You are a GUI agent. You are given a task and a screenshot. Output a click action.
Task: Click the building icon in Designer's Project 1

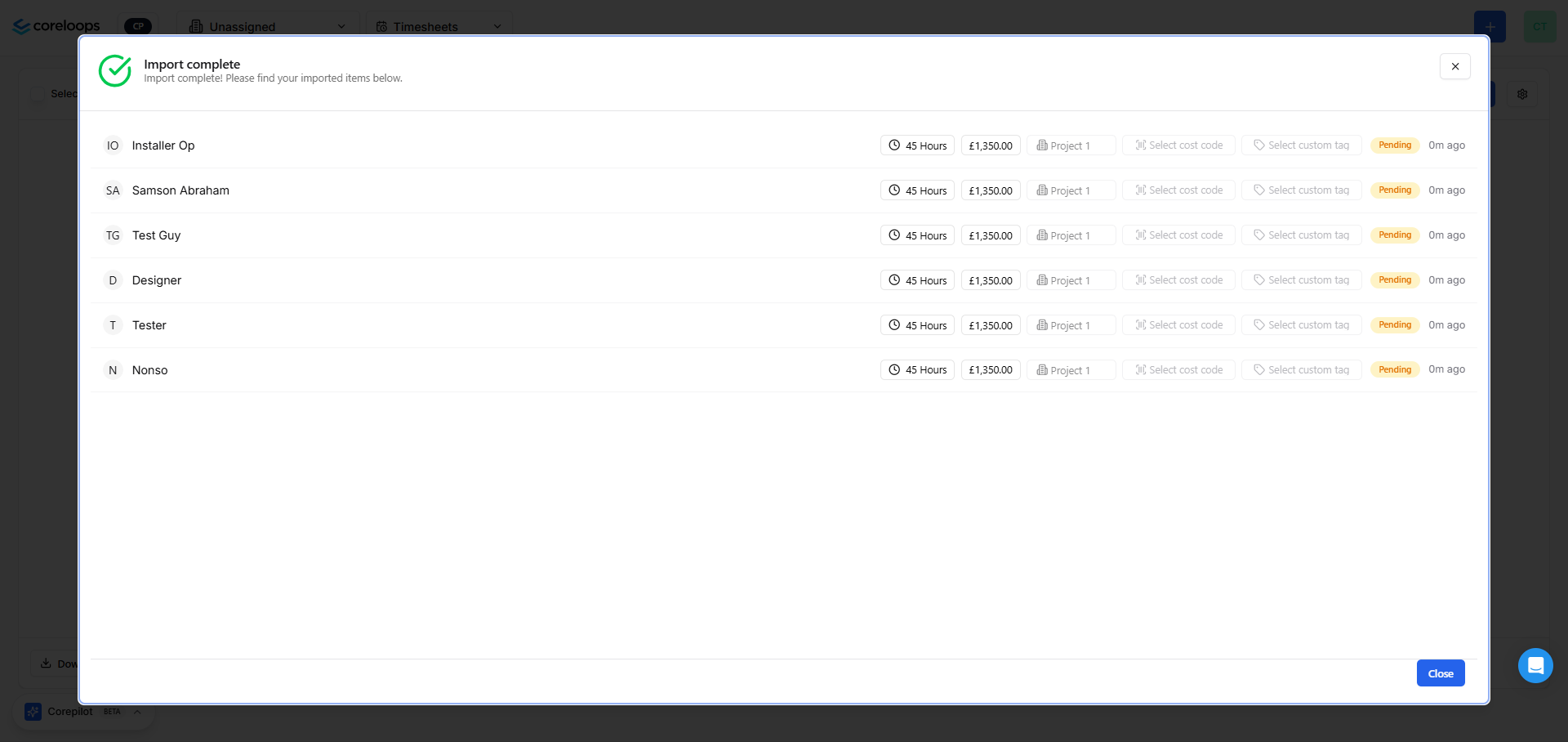tap(1042, 280)
